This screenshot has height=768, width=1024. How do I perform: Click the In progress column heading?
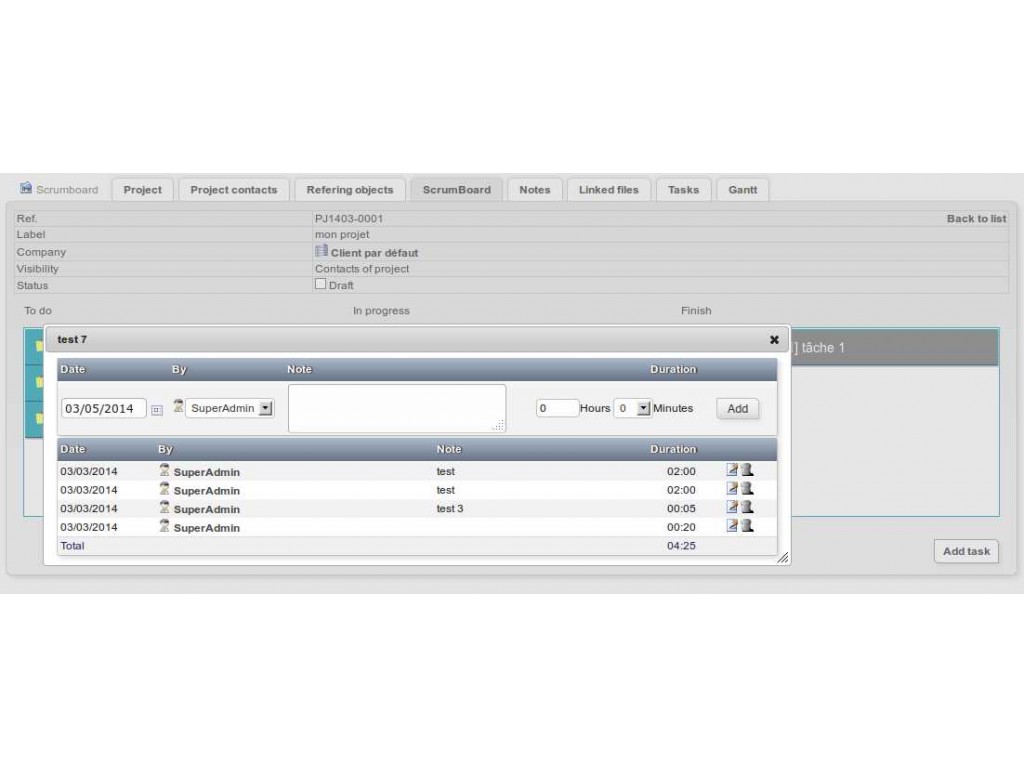coord(381,311)
